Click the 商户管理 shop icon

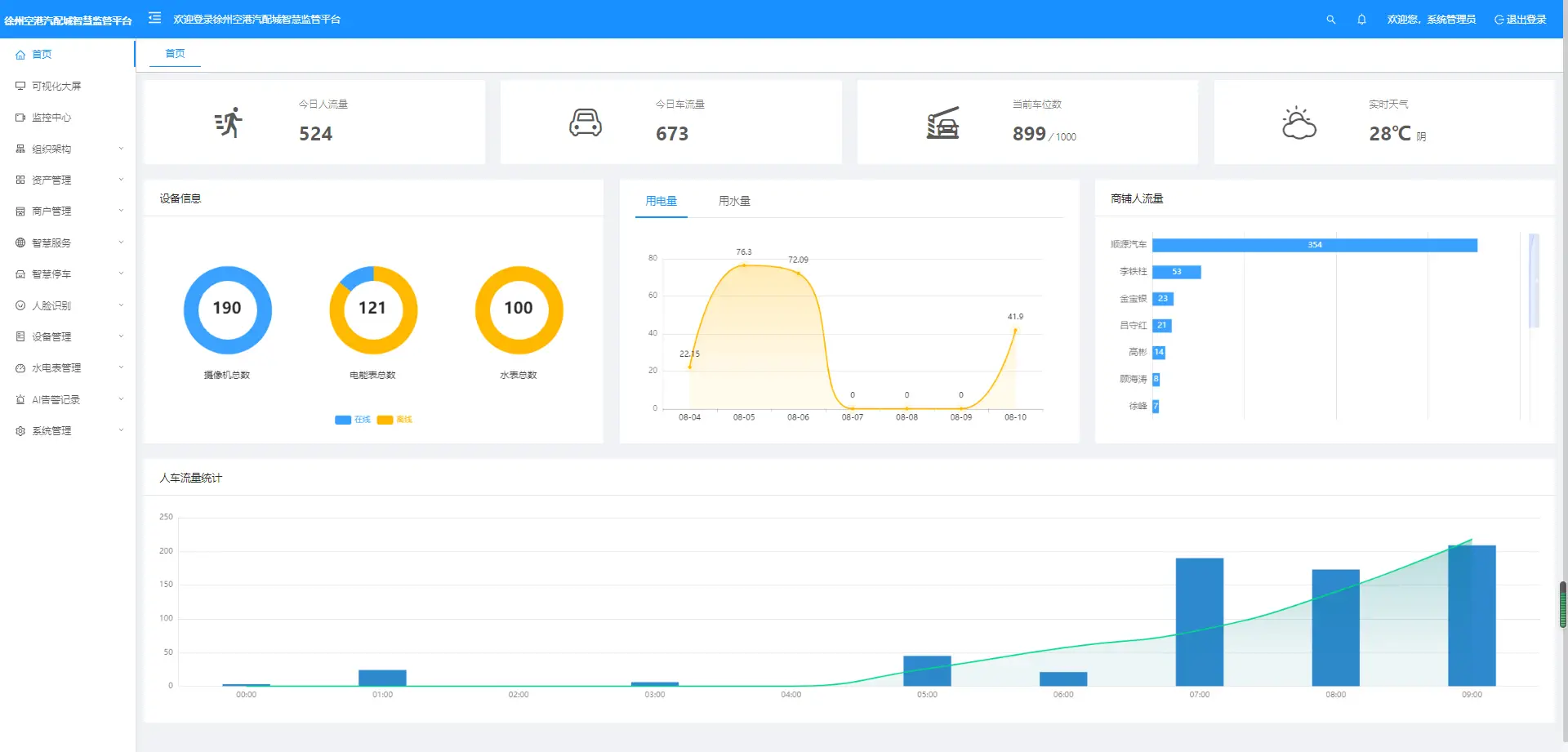[x=20, y=211]
